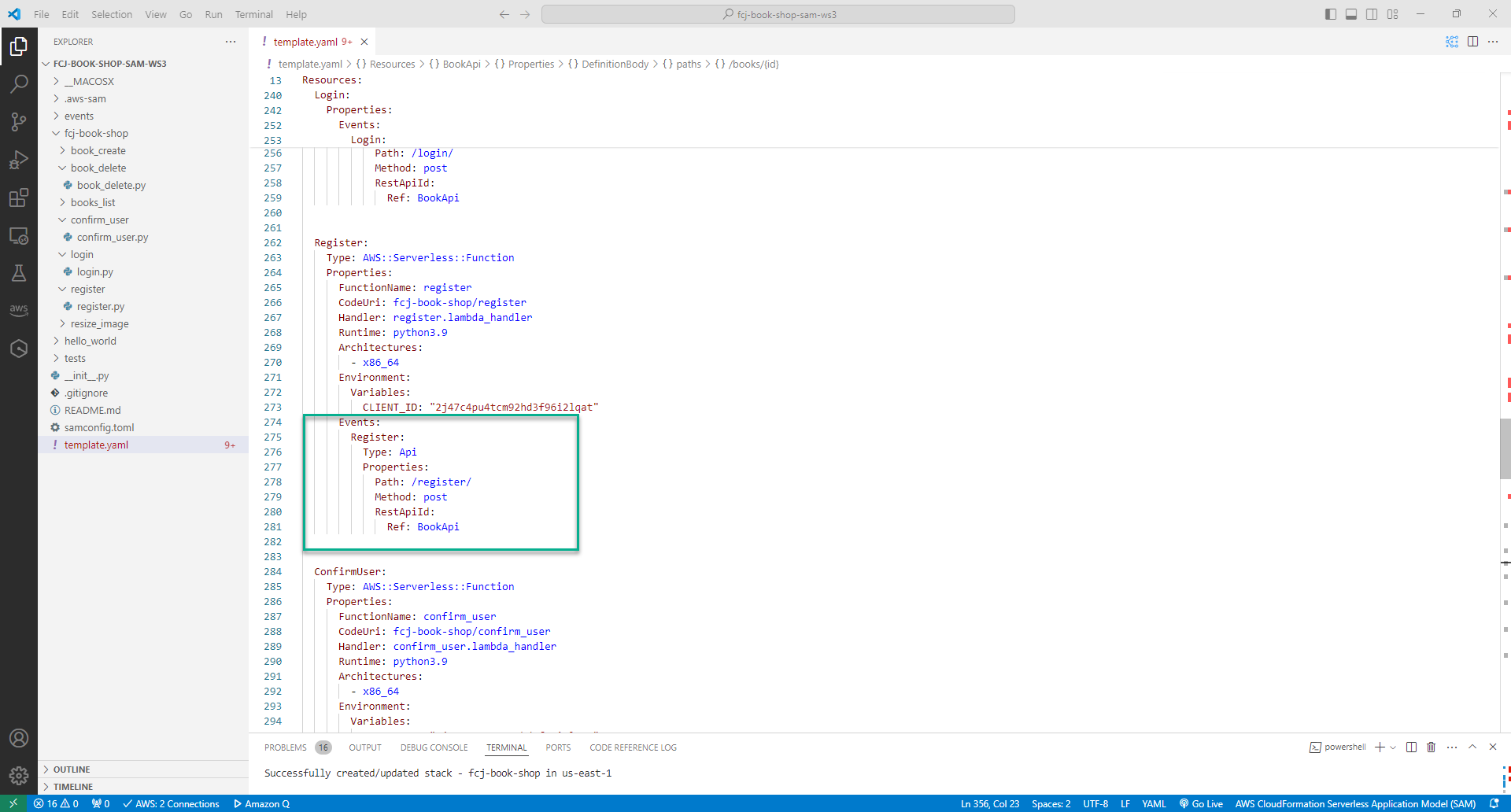1511x812 pixels.
Task: Click the Split Terminal icon
Action: [1411, 747]
